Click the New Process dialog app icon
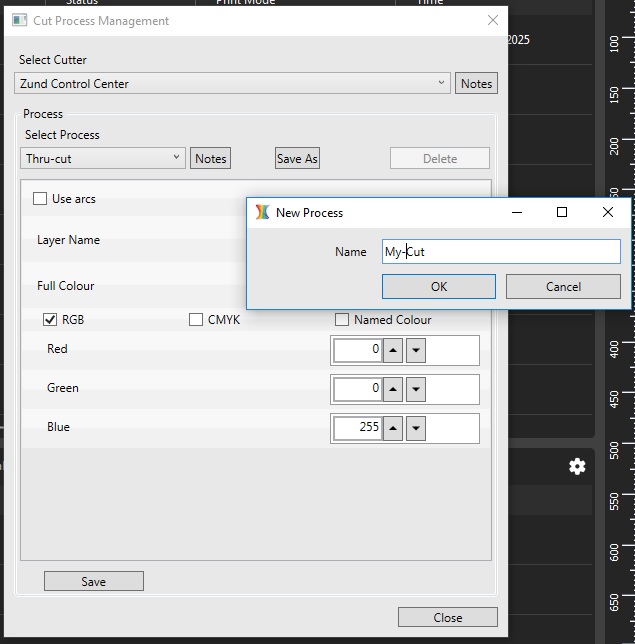635x644 pixels. tap(262, 212)
